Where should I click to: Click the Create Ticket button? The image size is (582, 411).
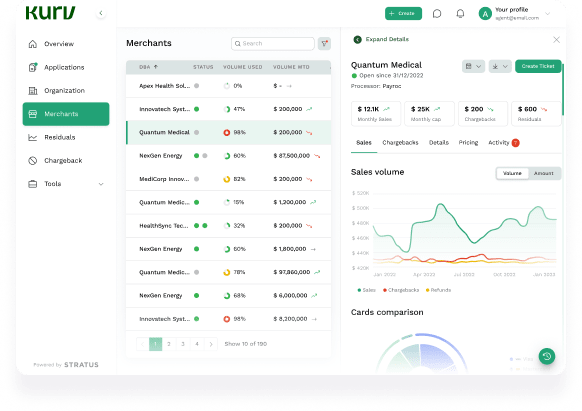click(x=538, y=66)
